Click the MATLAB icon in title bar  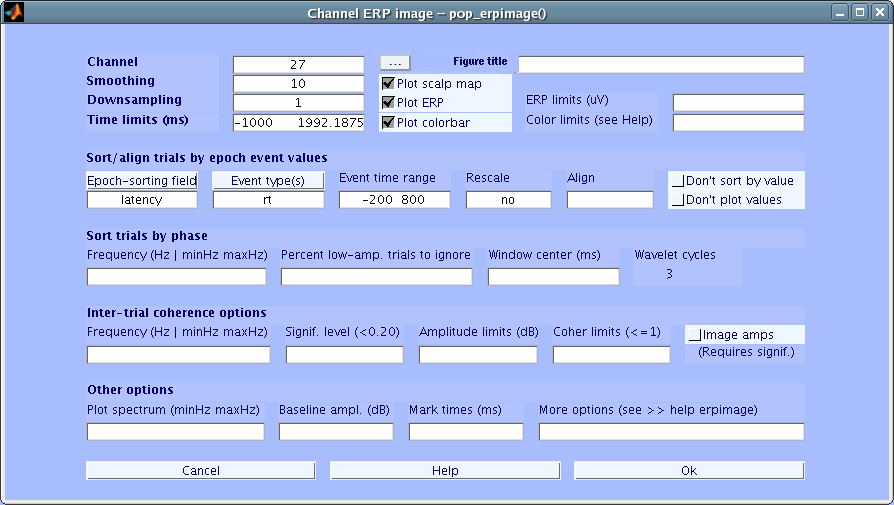[14, 13]
